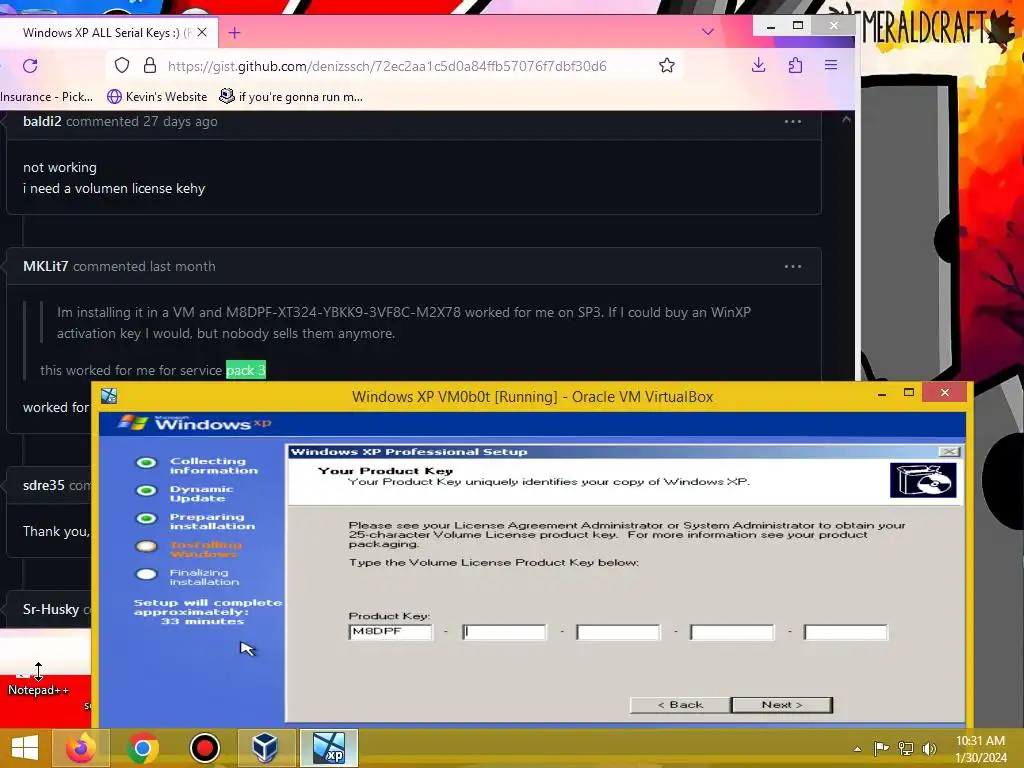Click VirtualBox window title bar icon

coord(109,396)
